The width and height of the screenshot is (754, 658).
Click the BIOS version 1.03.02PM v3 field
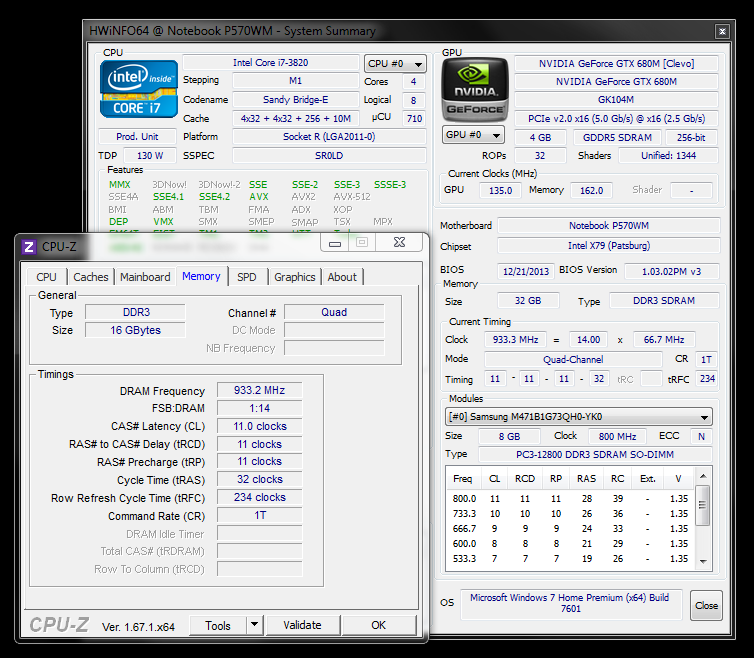coord(672,271)
